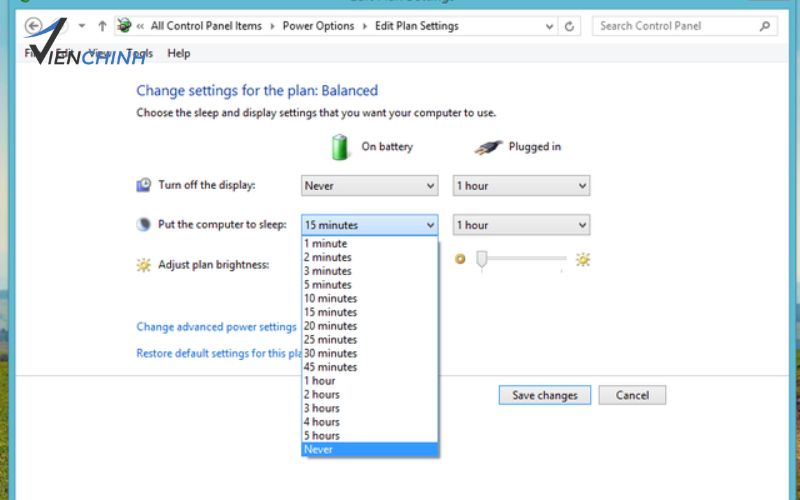Click the power plug icon

point(488,147)
